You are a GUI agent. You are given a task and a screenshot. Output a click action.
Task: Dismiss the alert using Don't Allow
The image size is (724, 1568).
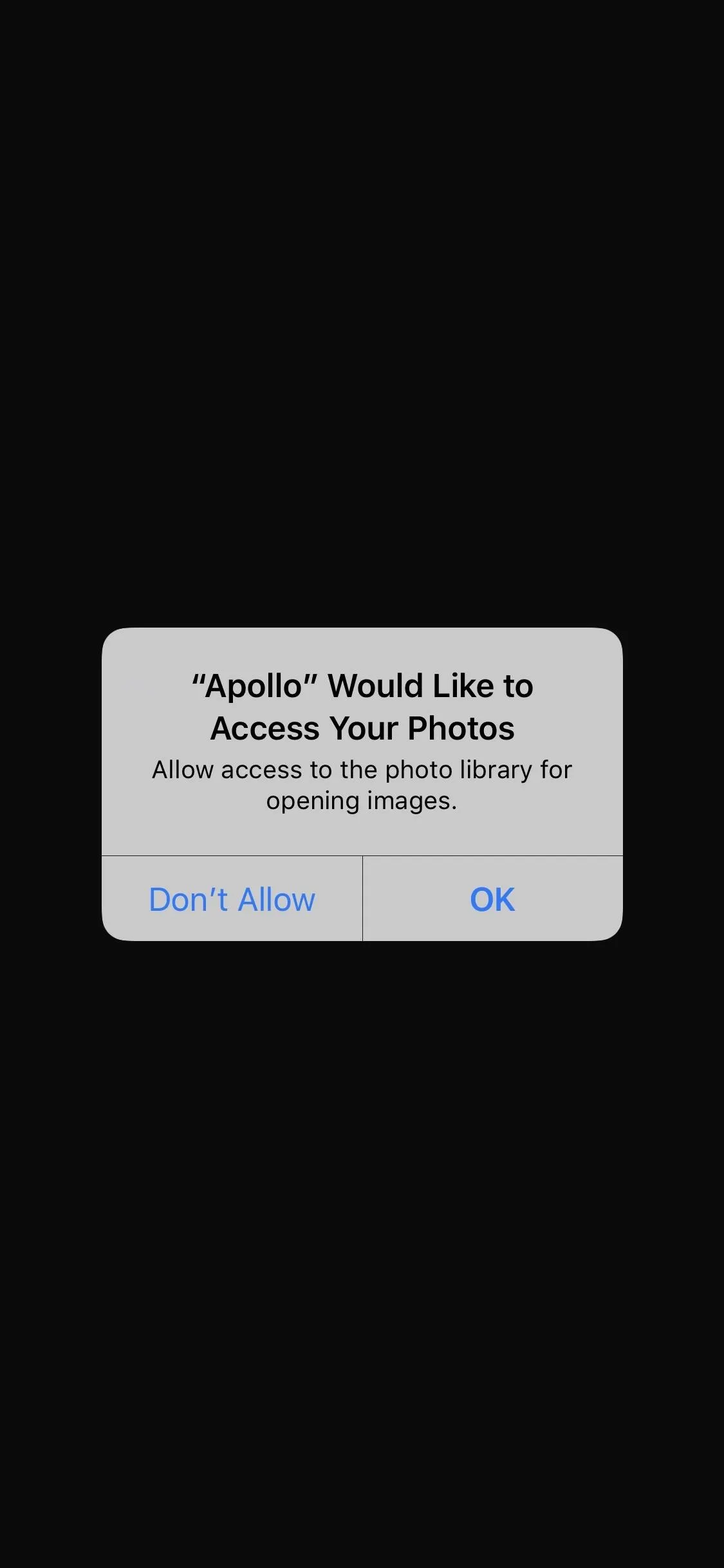click(x=232, y=899)
